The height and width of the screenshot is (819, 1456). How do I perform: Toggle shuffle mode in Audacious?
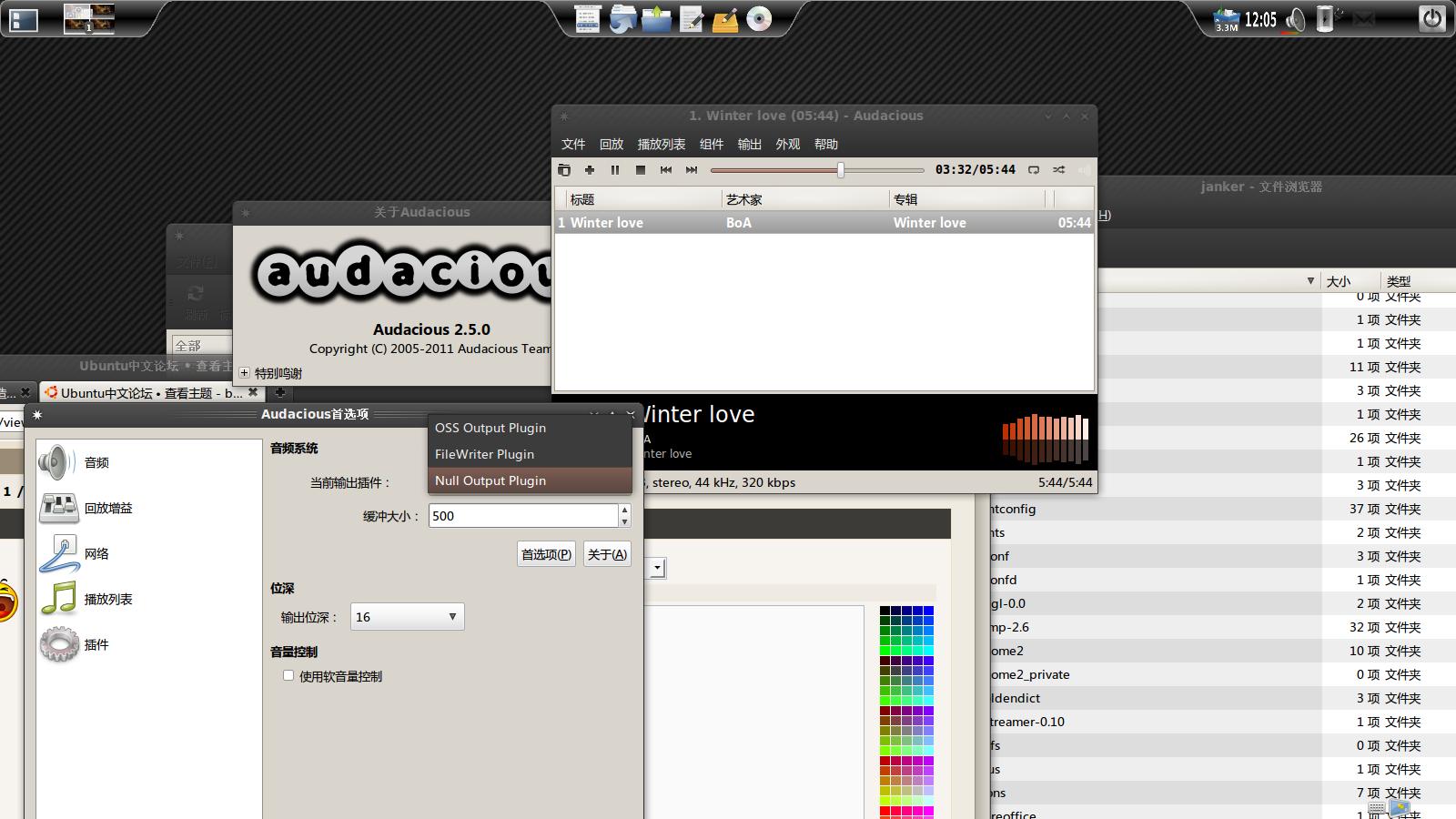tap(1059, 170)
